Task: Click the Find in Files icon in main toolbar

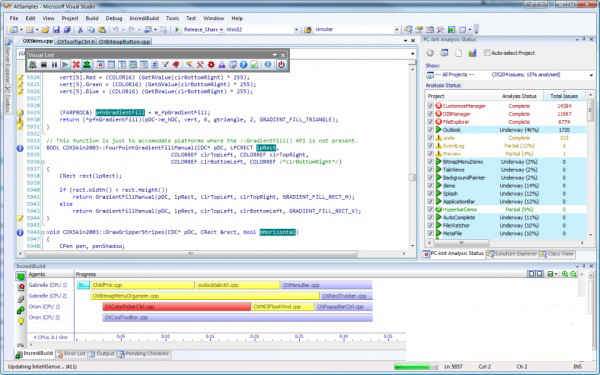Action: [x=308, y=29]
